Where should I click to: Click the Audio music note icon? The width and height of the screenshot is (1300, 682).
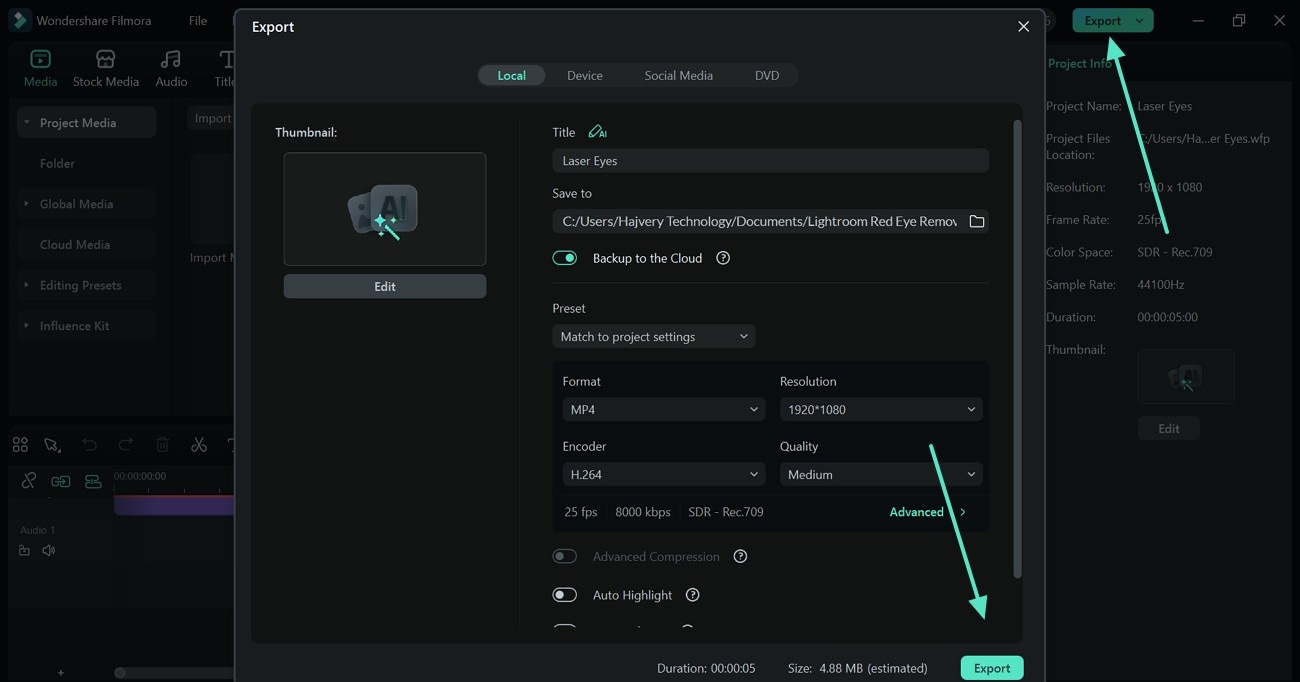[x=171, y=60]
